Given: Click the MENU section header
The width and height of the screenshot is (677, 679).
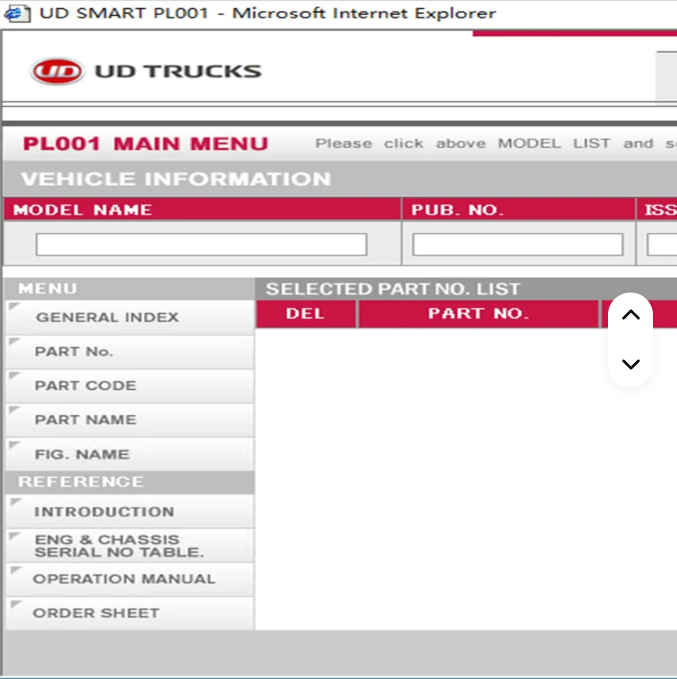Looking at the screenshot, I should point(130,289).
